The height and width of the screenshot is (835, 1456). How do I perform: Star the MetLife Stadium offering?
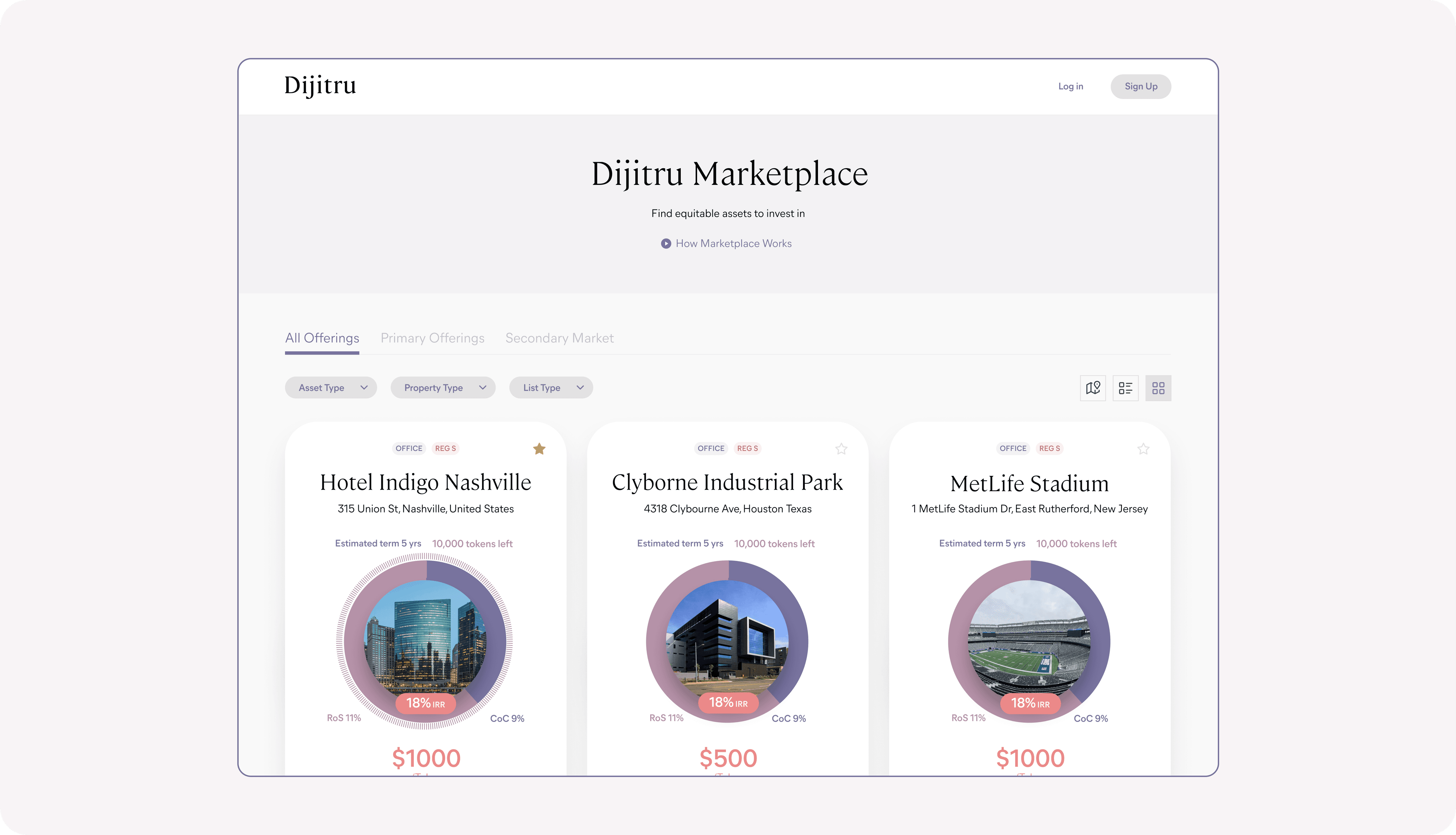click(1143, 448)
